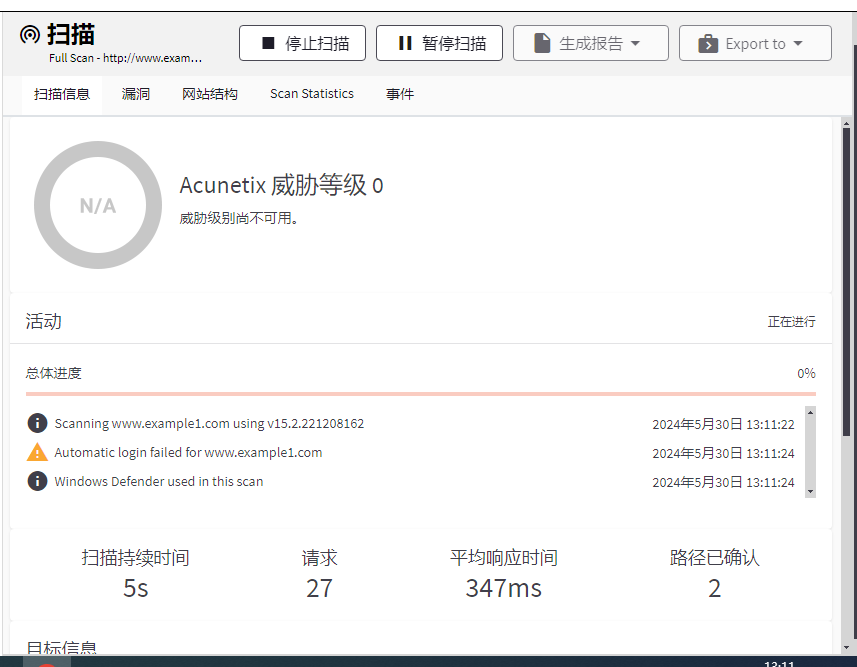
Task: Click Acunetix 威胁等级 0 heading
Action: [x=281, y=185]
